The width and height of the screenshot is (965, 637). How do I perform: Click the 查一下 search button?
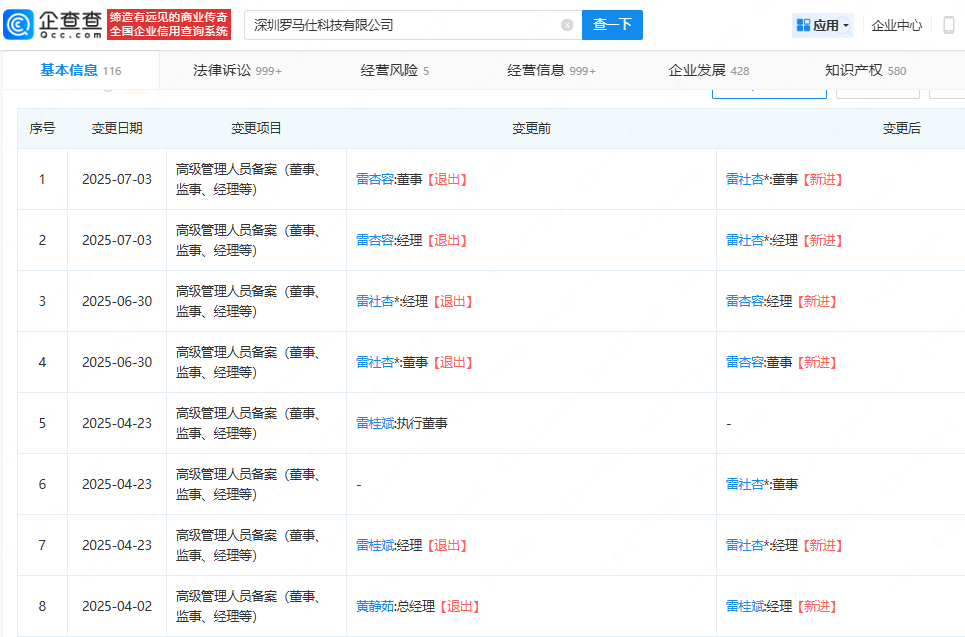point(612,24)
